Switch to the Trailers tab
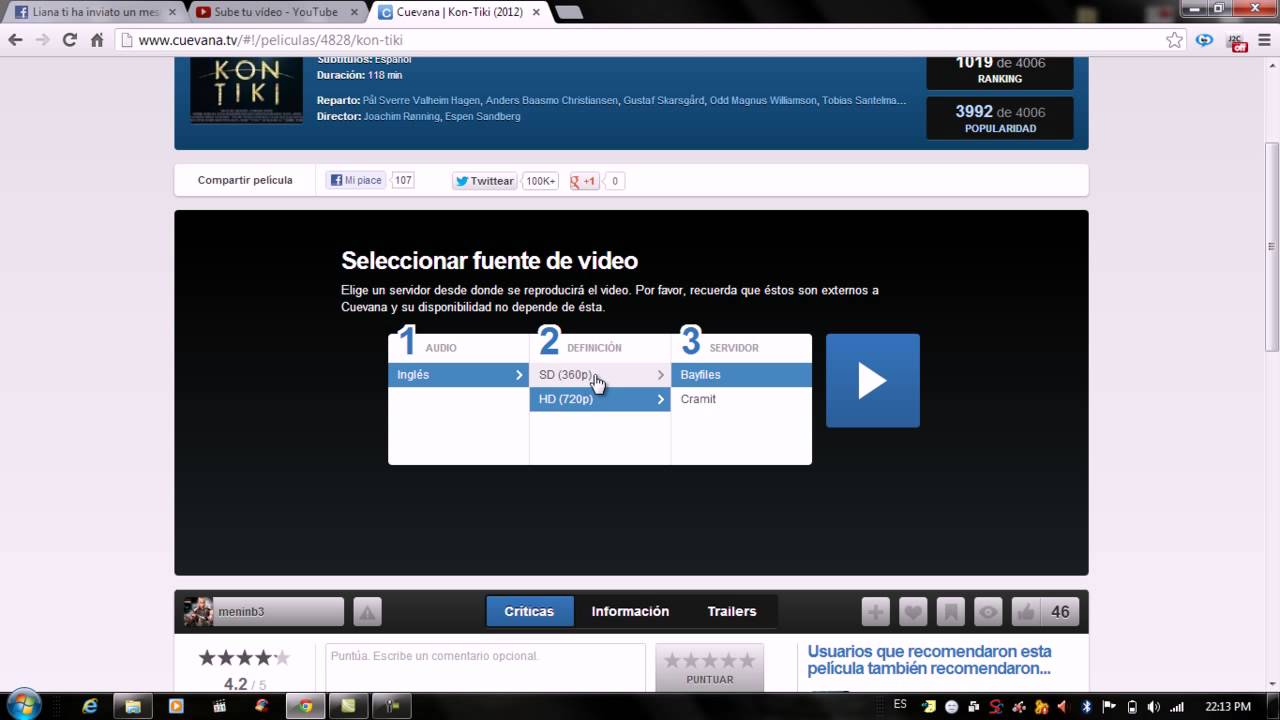Screen dimensions: 1280x720 coord(732,611)
